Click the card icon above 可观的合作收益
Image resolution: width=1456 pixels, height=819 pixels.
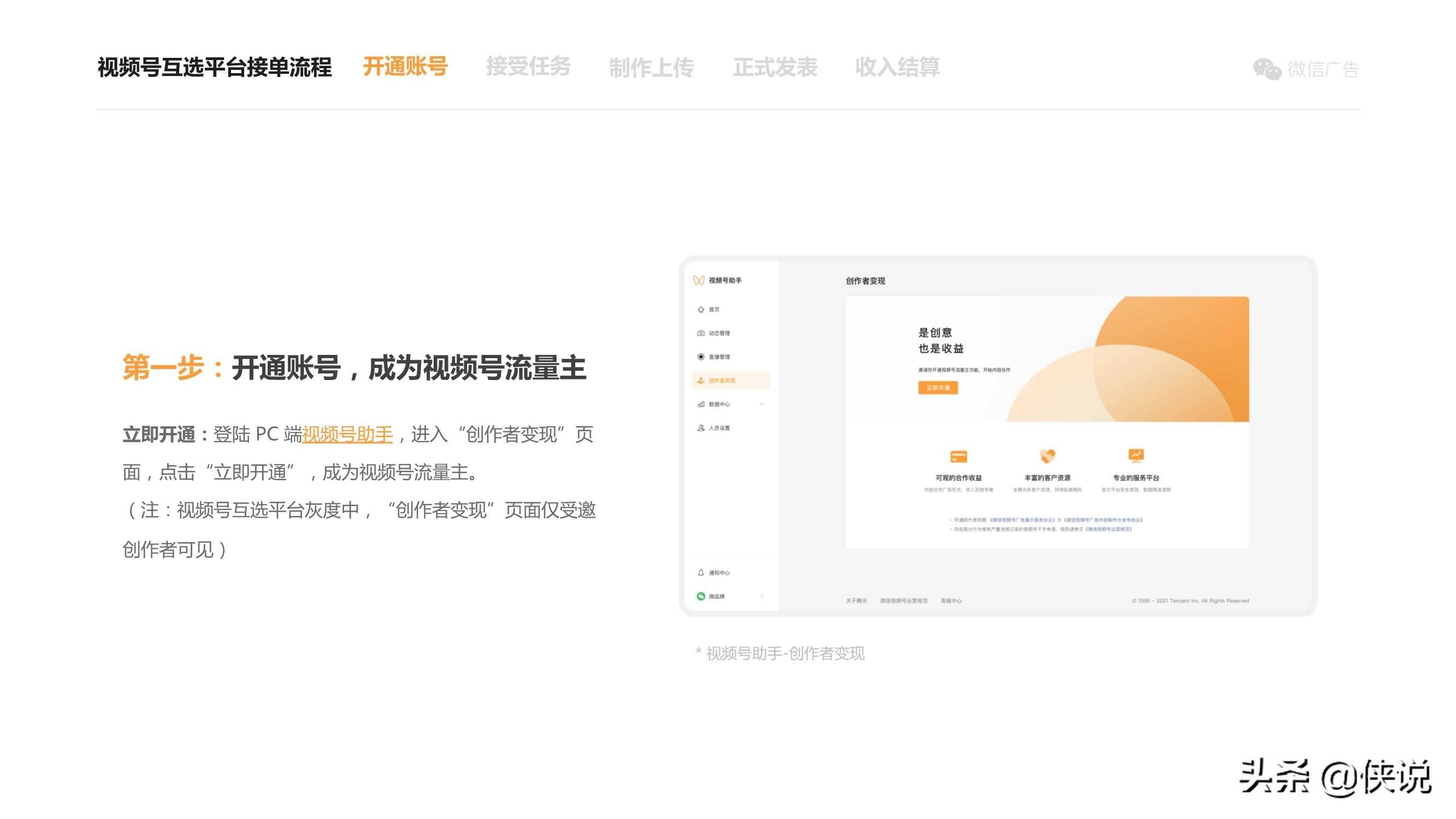click(958, 456)
